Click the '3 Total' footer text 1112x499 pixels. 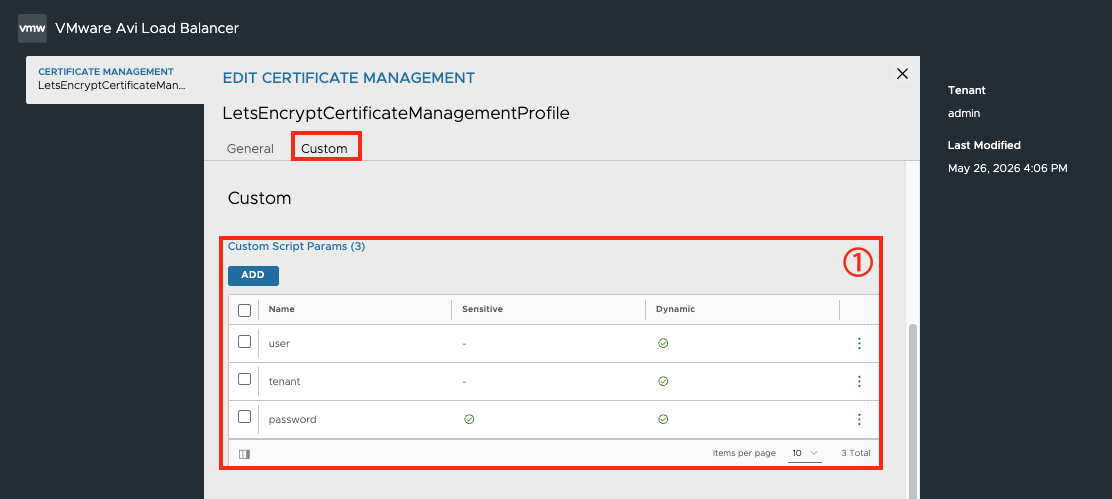tap(856, 453)
